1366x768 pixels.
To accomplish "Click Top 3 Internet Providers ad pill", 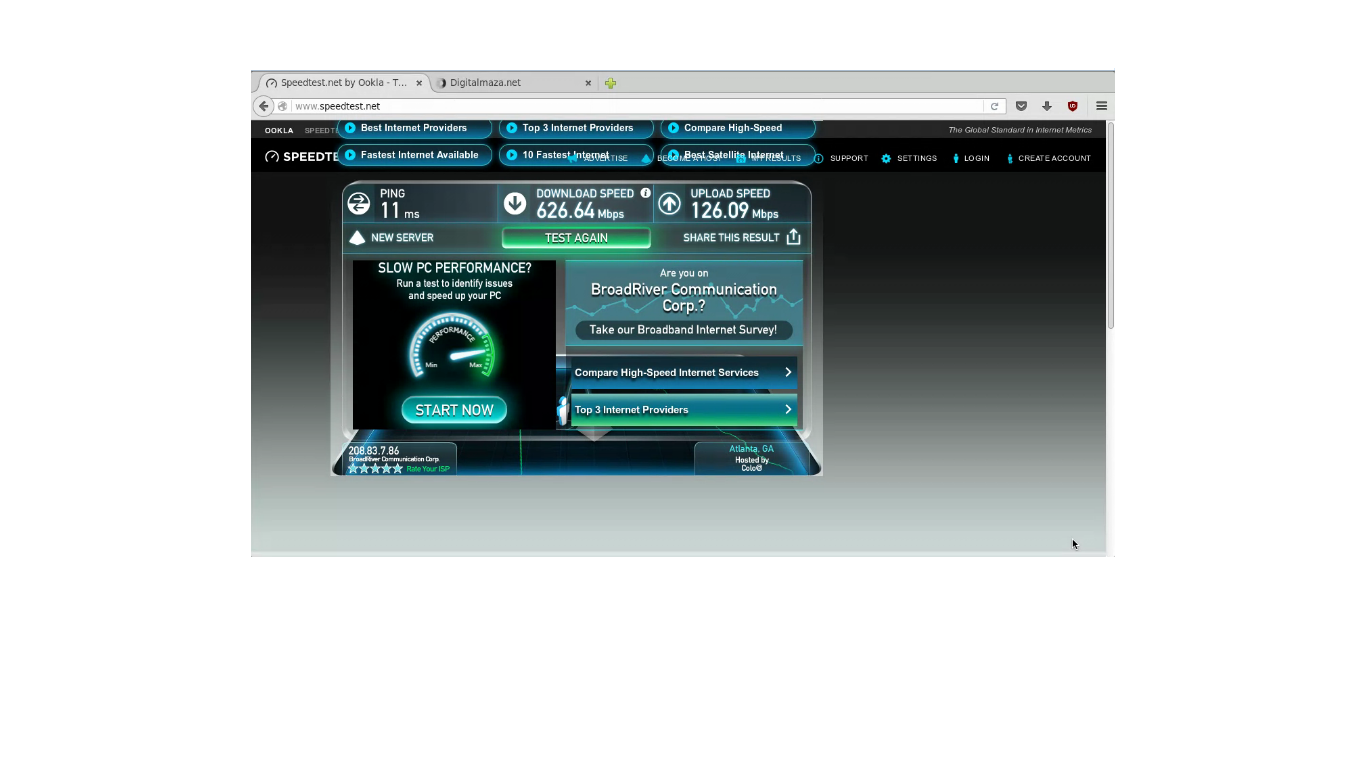I will pyautogui.click(x=575, y=128).
